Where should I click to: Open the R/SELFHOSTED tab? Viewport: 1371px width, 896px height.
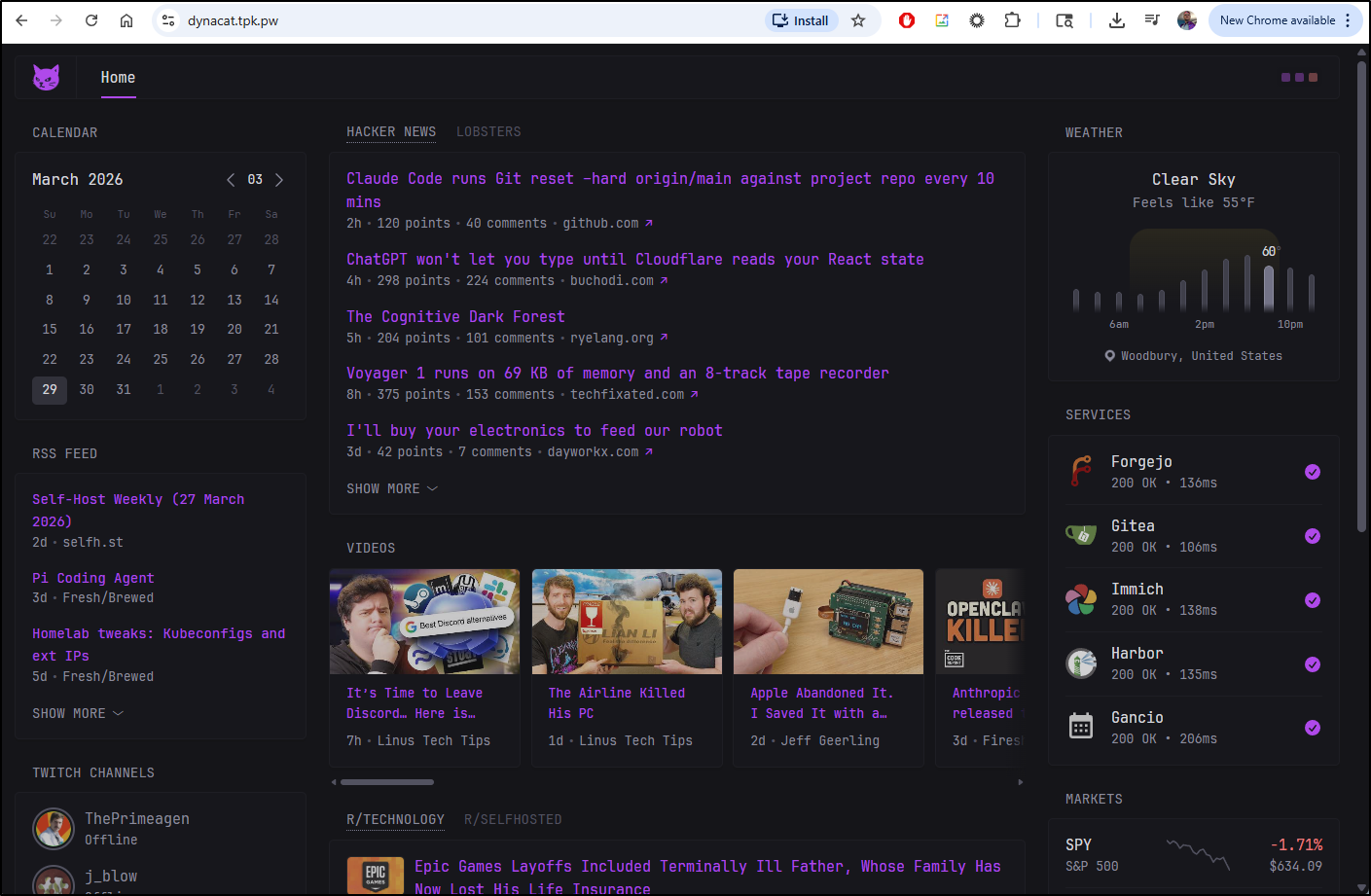pos(513,819)
